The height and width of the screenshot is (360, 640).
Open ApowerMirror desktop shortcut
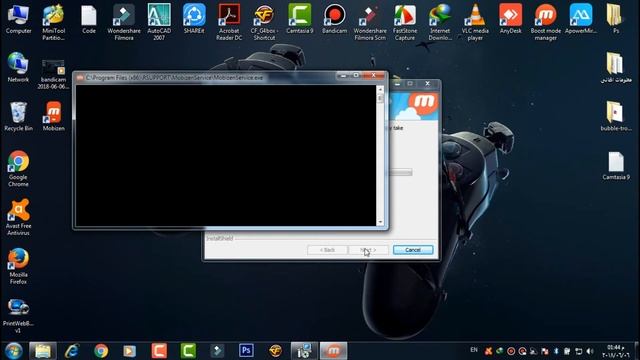click(581, 19)
